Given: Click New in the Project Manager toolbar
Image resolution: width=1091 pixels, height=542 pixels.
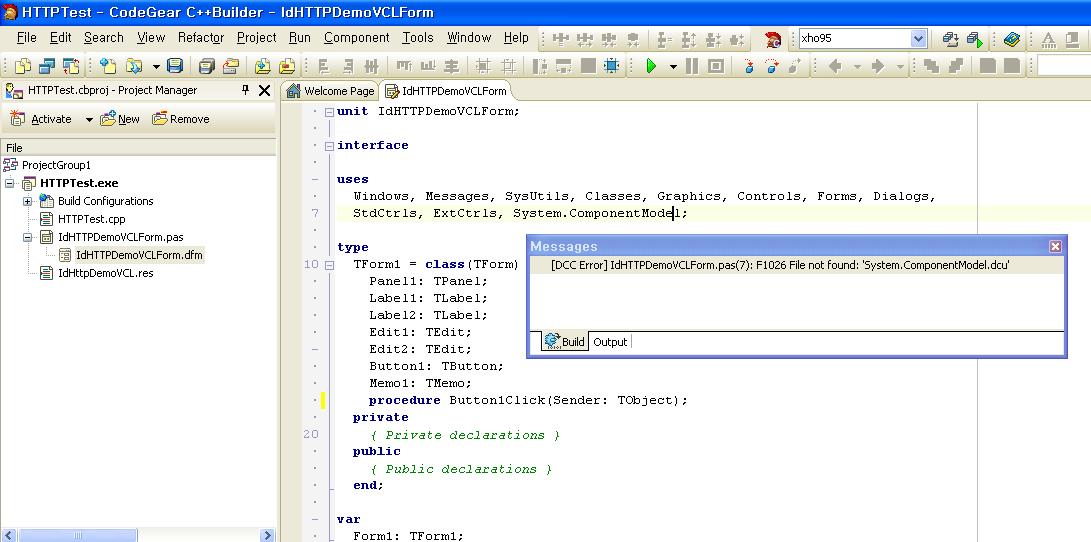Looking at the screenshot, I should 120,119.
